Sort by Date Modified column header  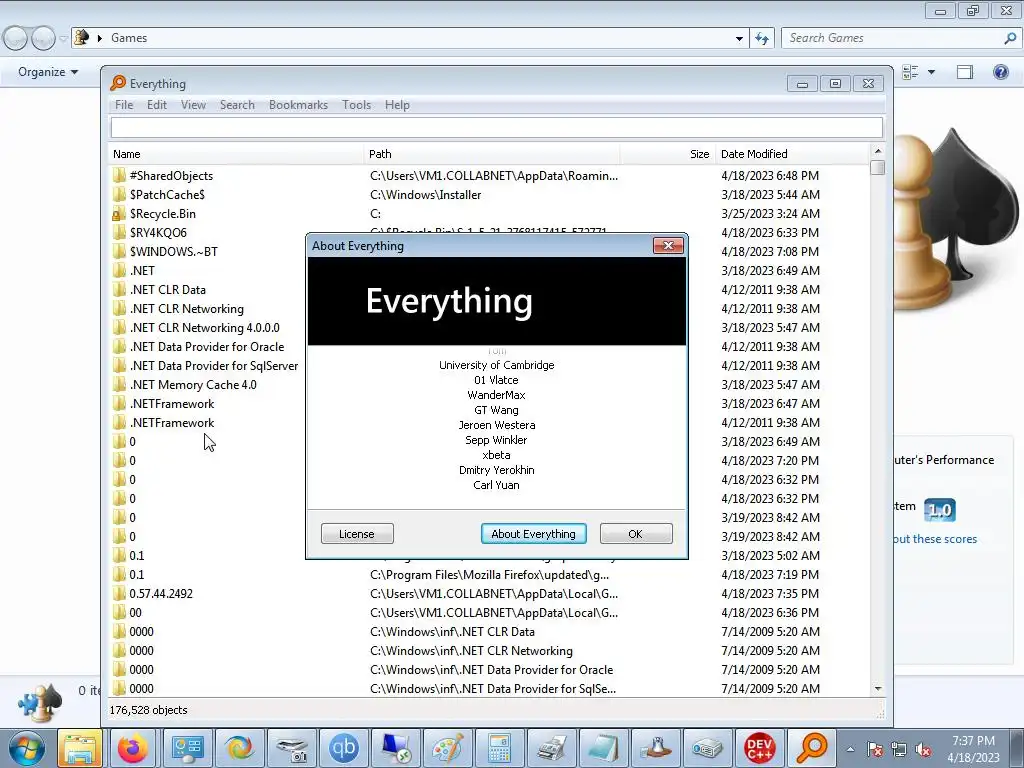click(792, 154)
